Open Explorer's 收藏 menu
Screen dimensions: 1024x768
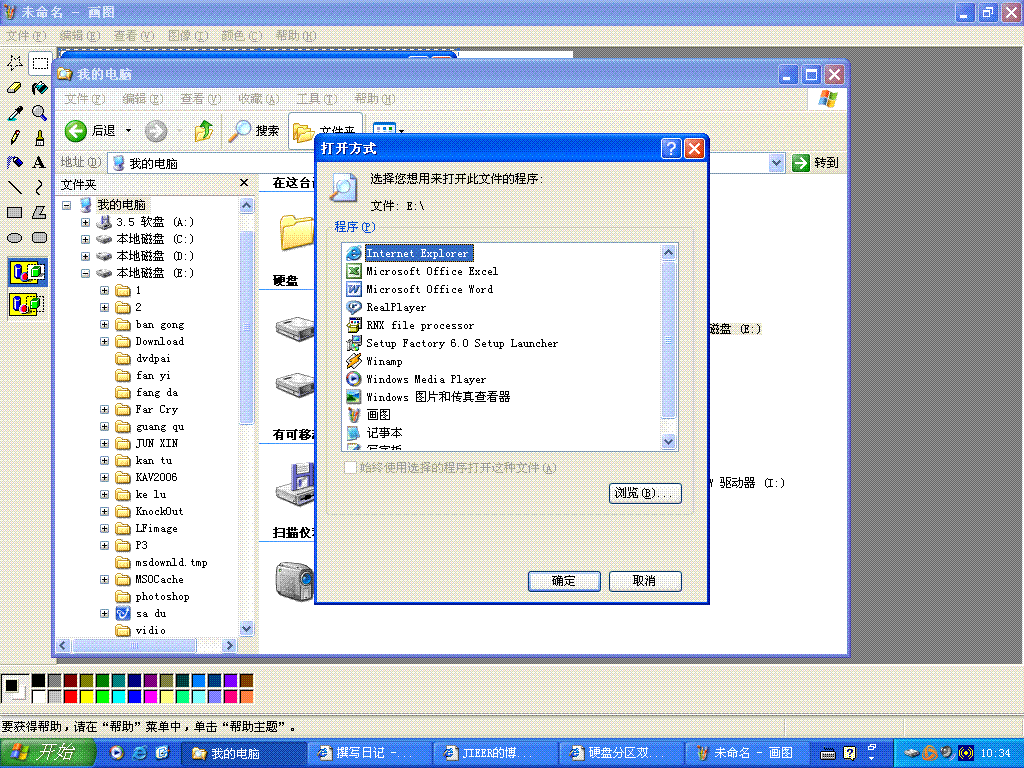click(259, 99)
